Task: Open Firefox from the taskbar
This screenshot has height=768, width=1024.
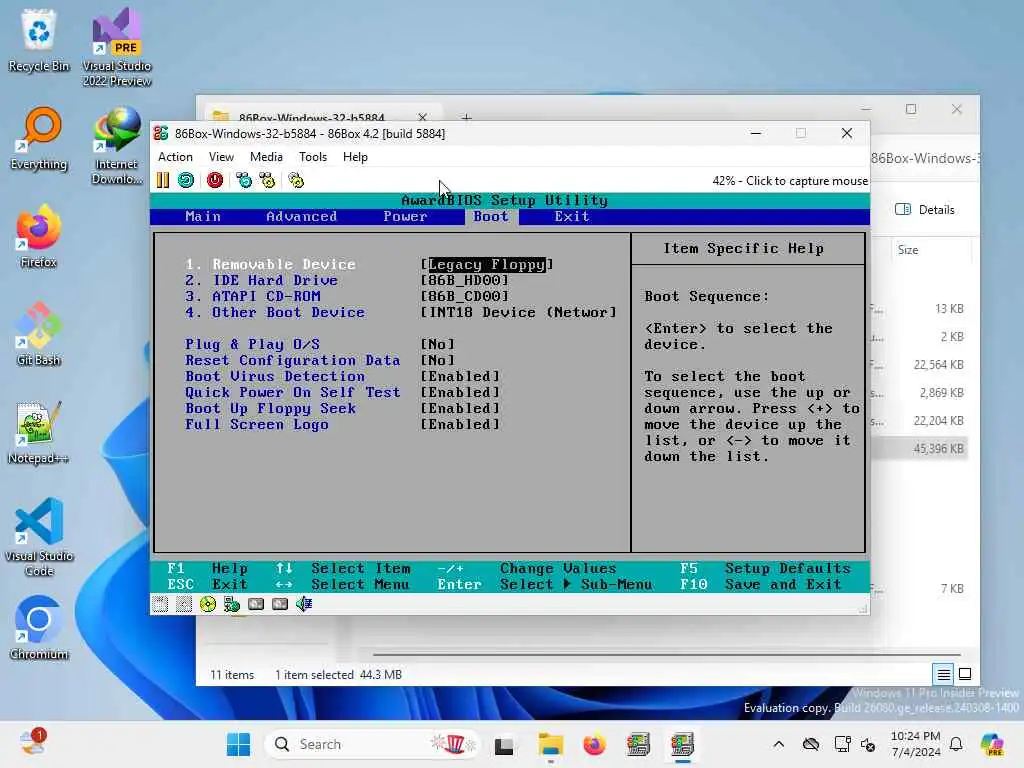Action: 594,744
